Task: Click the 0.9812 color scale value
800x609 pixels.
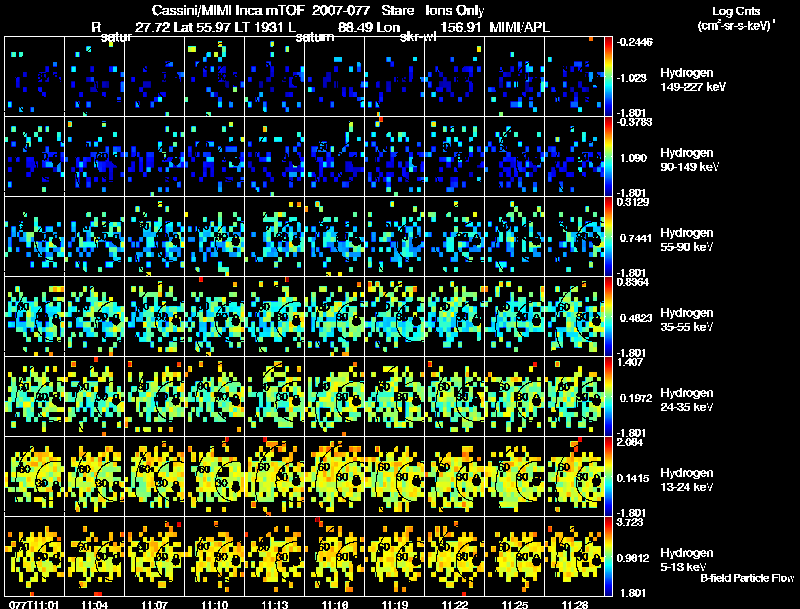Action: pyautogui.click(x=633, y=558)
